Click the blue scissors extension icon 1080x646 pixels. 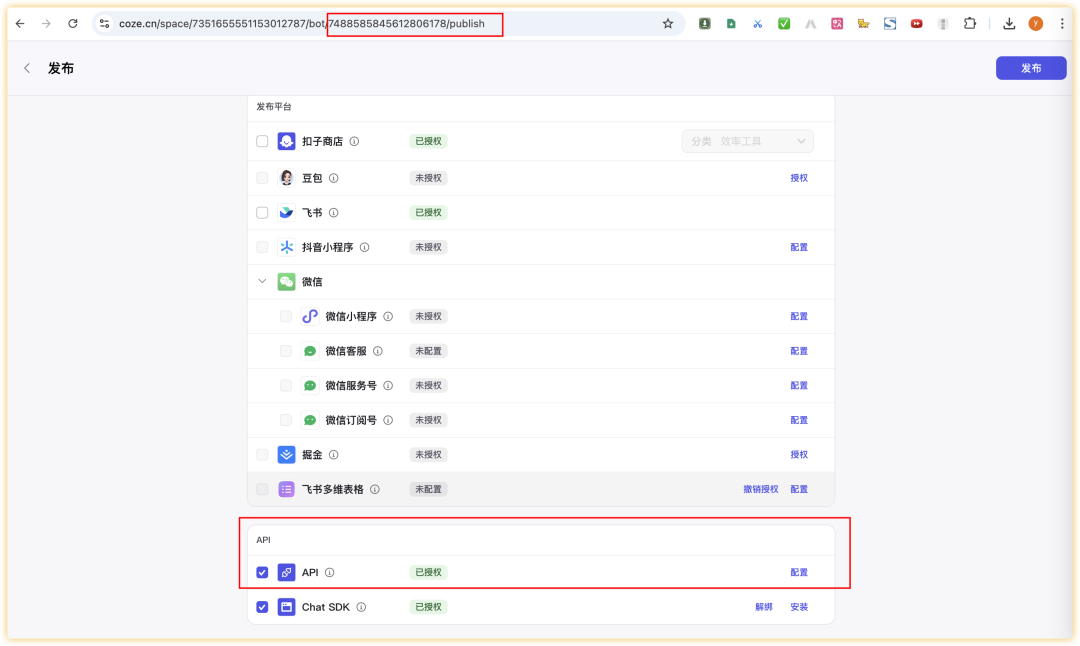758,23
